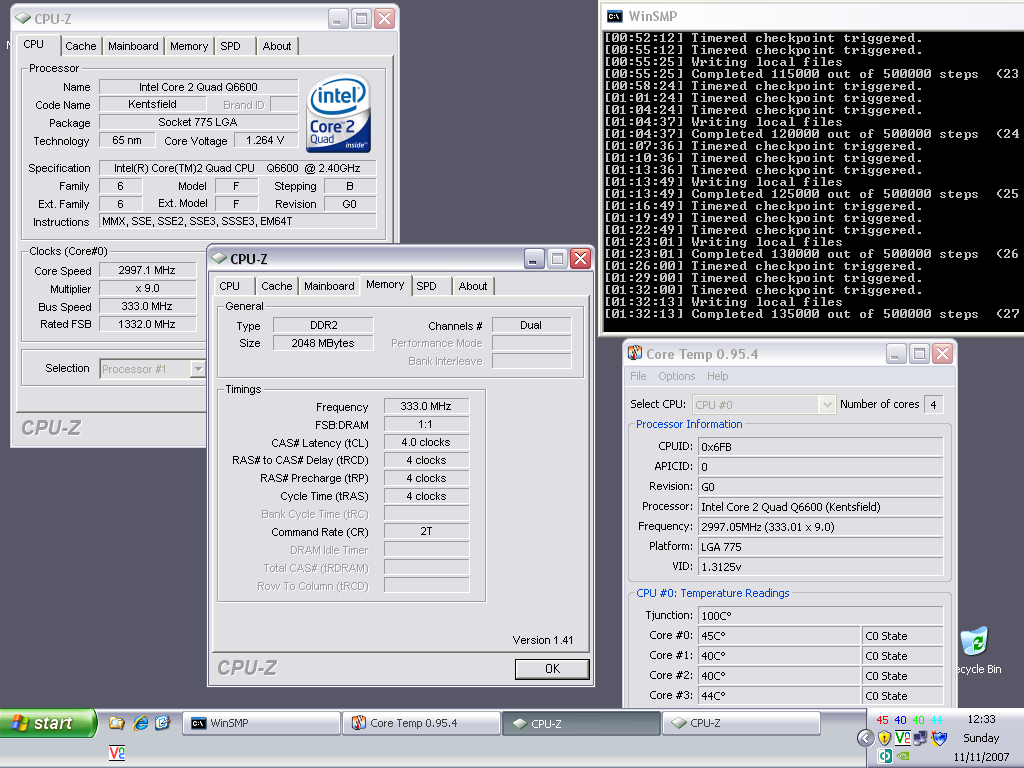
Task: Open About tab in rear CPU-Z window
Action: (x=277, y=46)
